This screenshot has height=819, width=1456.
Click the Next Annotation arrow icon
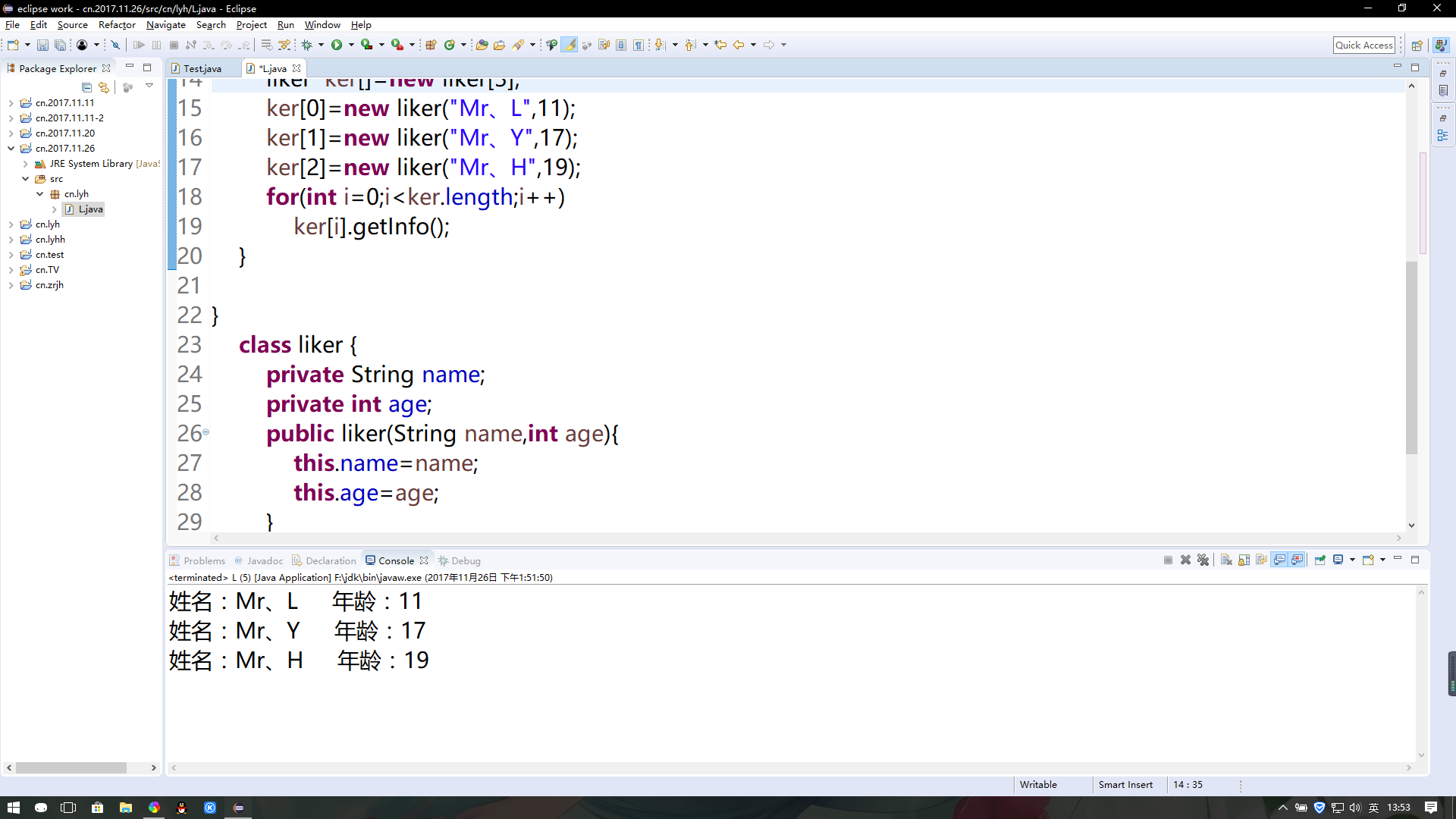tap(661, 45)
